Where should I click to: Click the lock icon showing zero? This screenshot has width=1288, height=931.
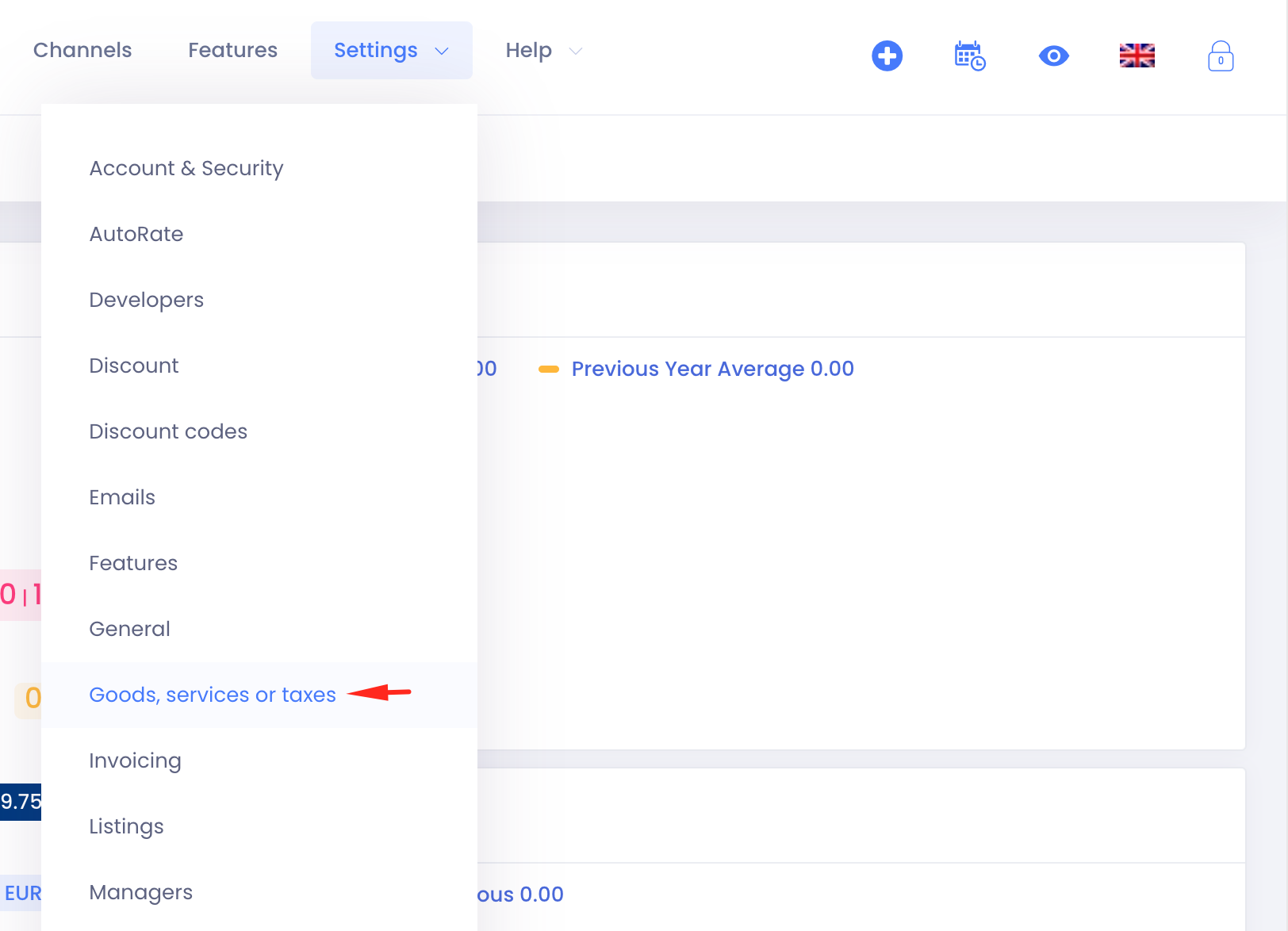point(1220,56)
